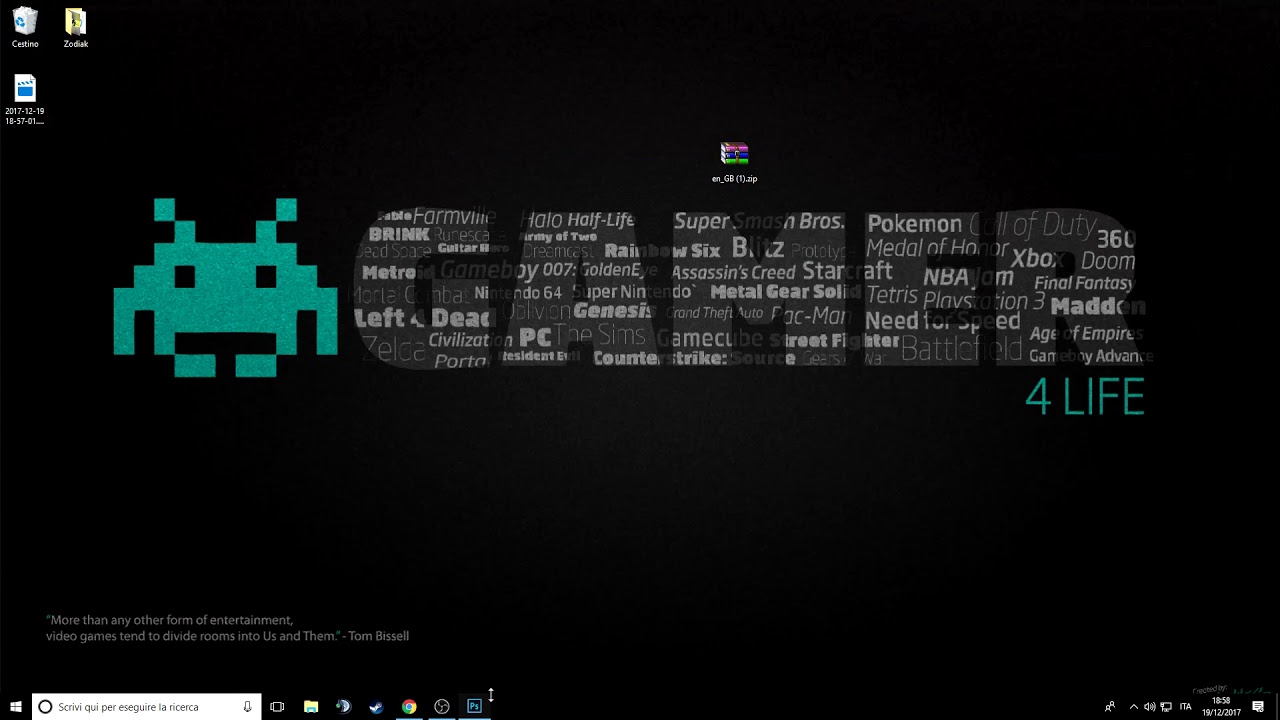Open OBS Studio from the taskbar

click(x=442, y=707)
